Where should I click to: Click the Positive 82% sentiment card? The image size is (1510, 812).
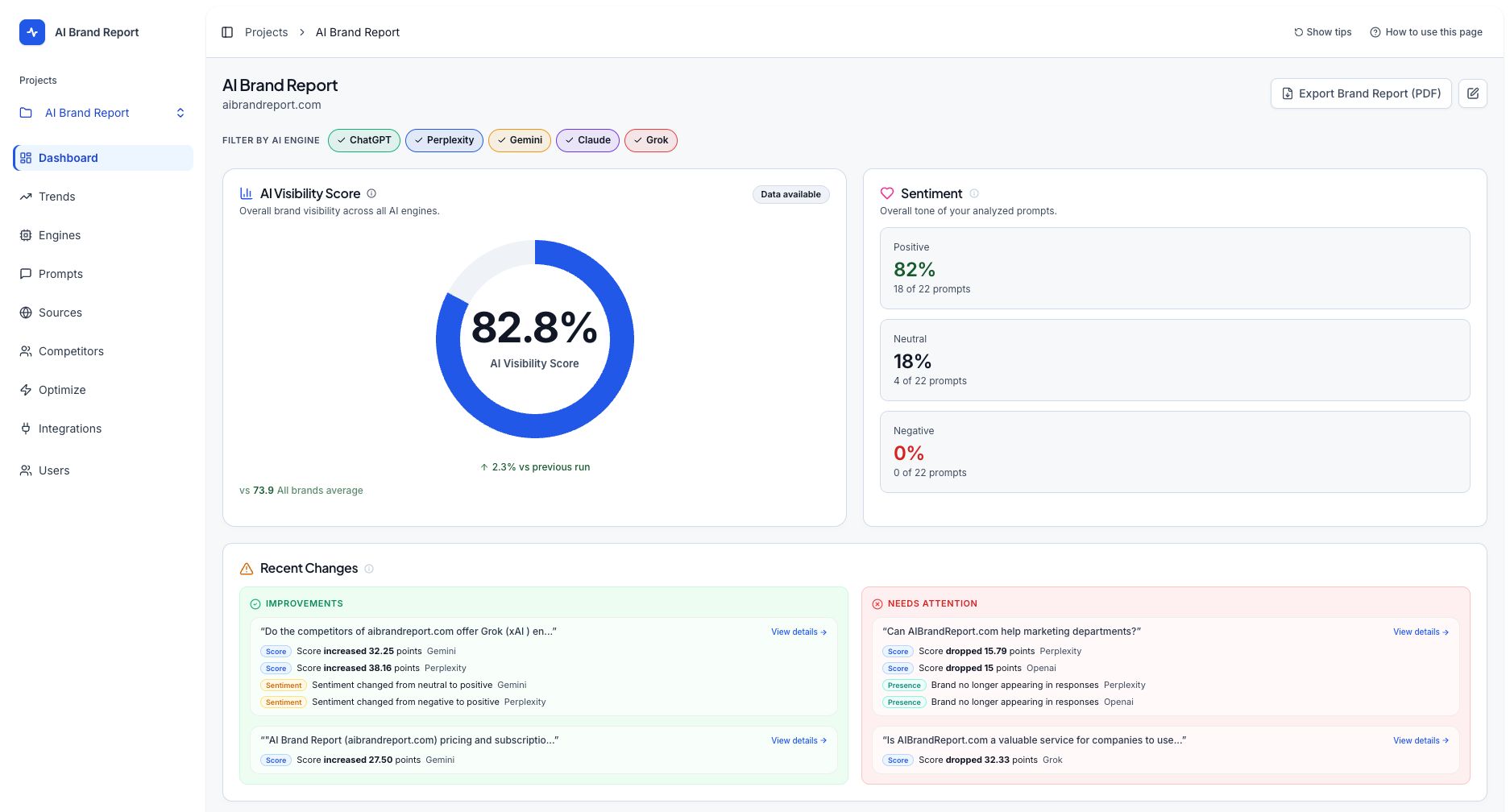click(1175, 268)
